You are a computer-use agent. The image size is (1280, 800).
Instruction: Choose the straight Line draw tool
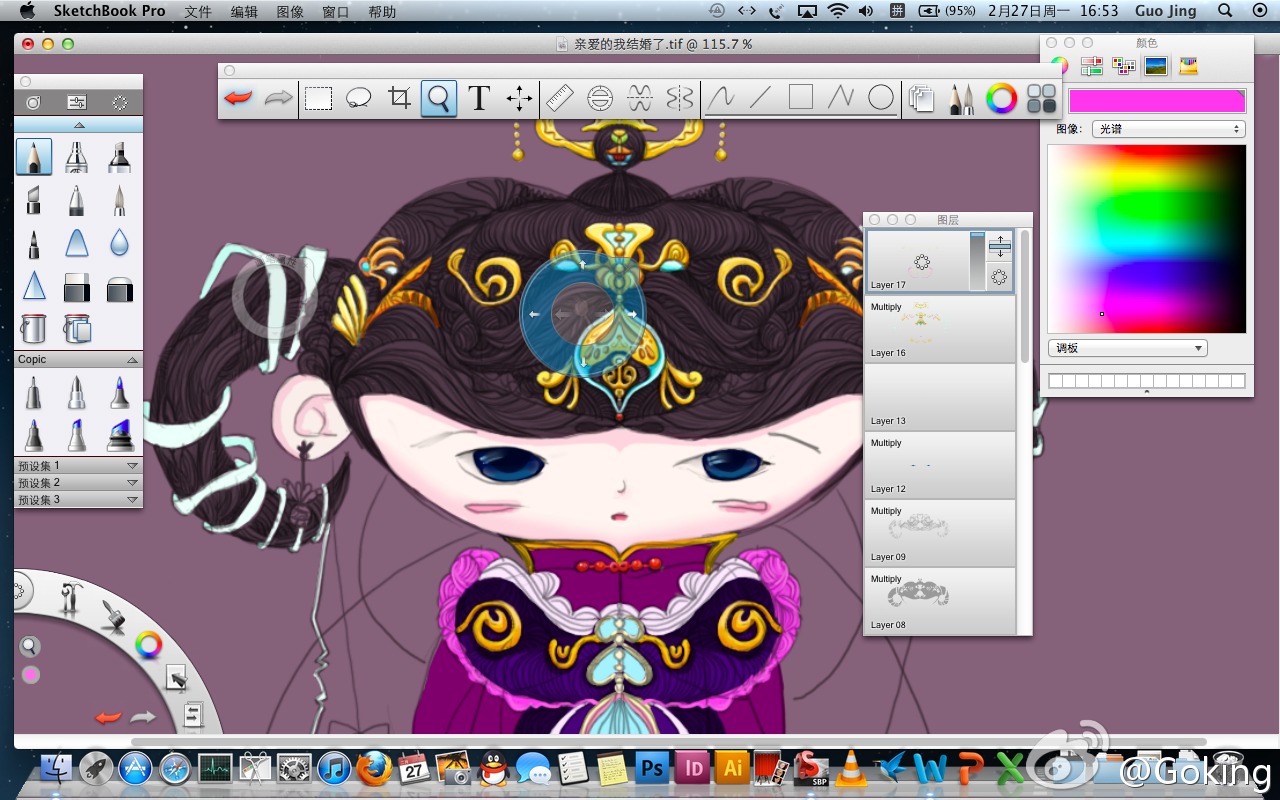click(x=761, y=98)
